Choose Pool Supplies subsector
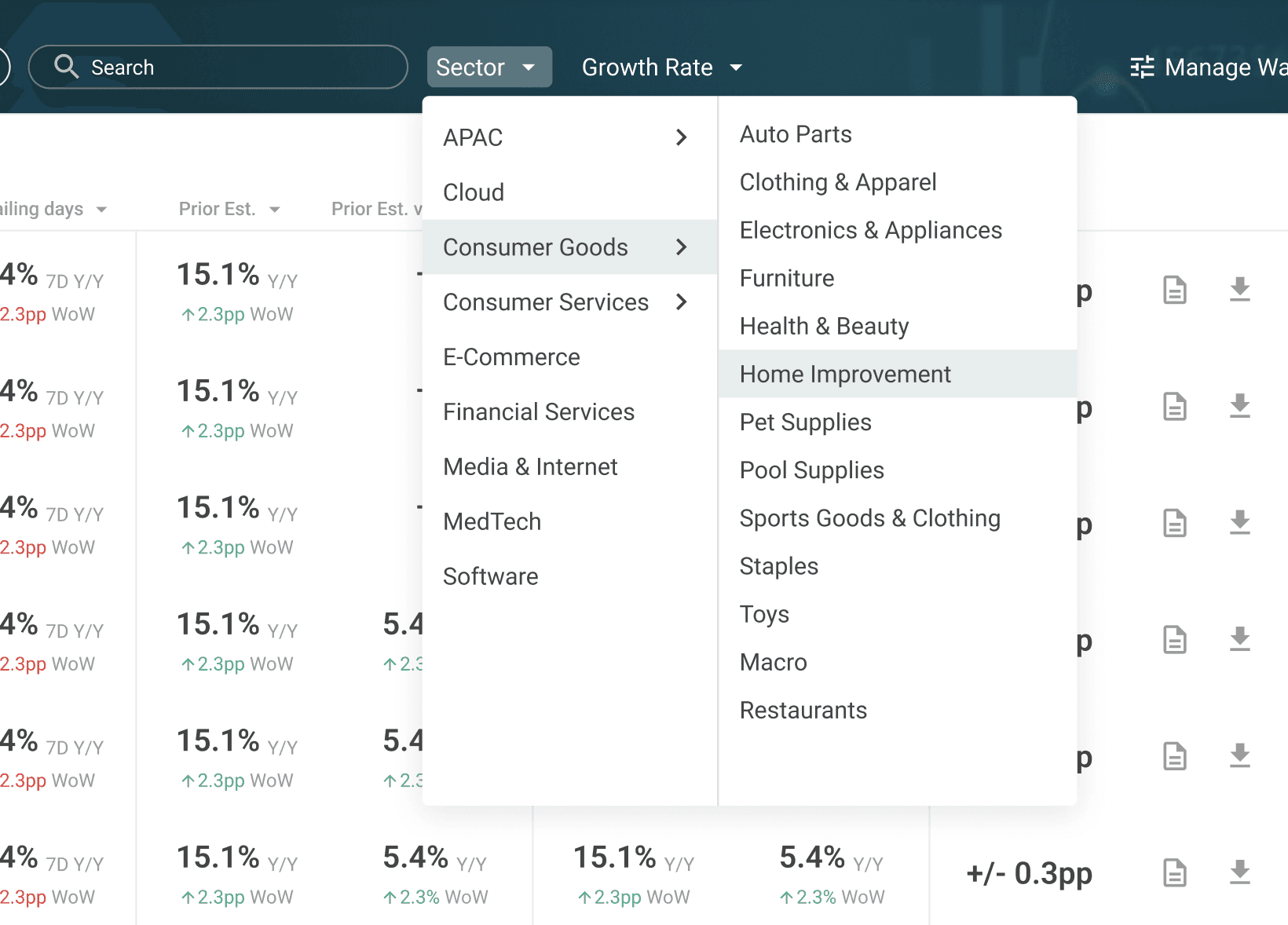This screenshot has width=1288, height=925. click(898, 470)
